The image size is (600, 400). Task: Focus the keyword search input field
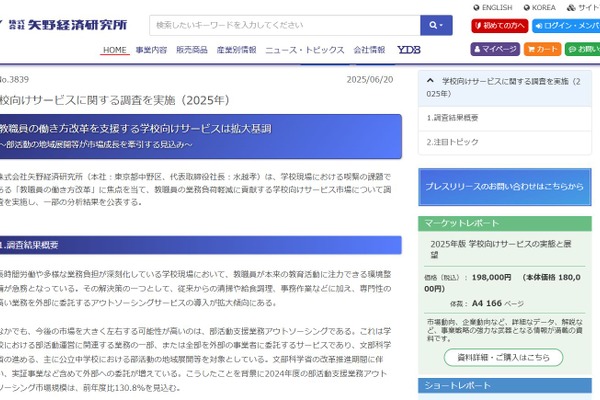[285, 25]
